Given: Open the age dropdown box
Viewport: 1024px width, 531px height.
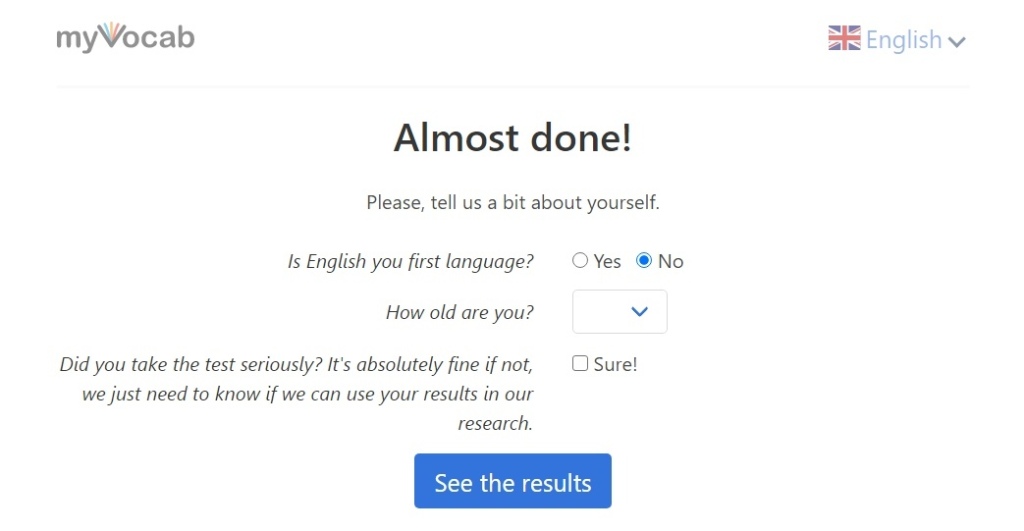Looking at the screenshot, I should click(x=619, y=312).
